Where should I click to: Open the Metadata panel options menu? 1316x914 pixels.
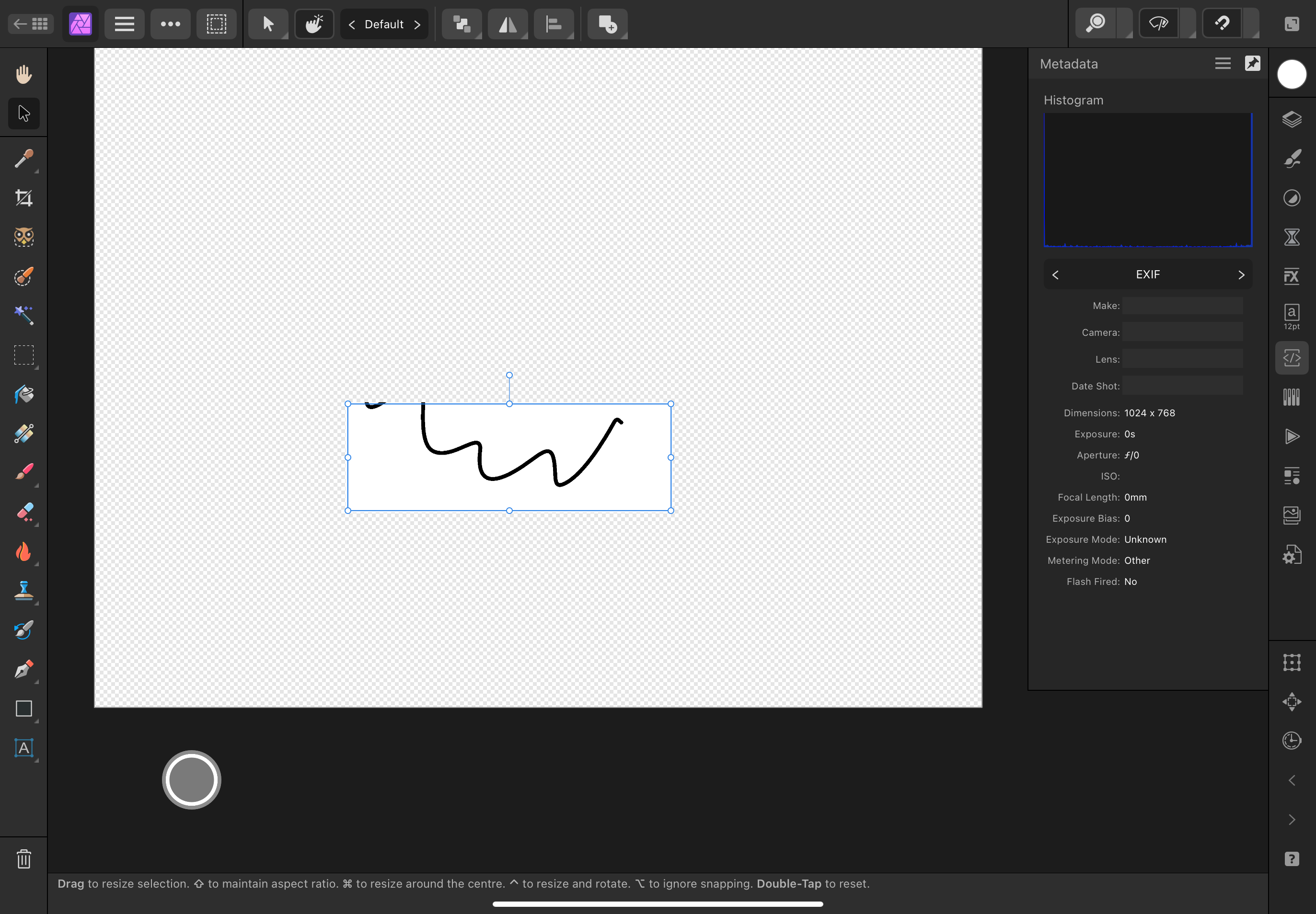click(1223, 64)
